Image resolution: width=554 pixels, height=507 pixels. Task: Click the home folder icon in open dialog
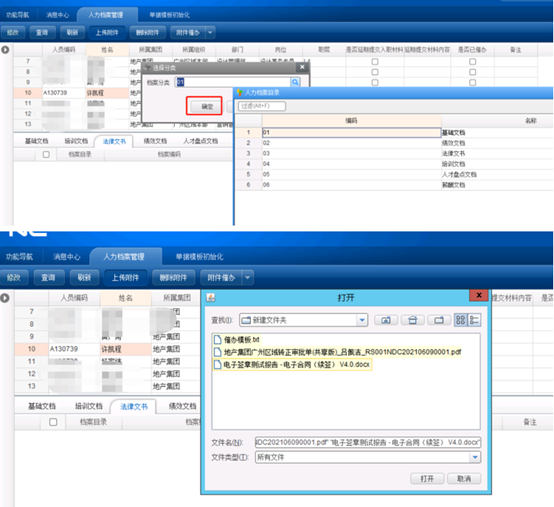coord(412,320)
